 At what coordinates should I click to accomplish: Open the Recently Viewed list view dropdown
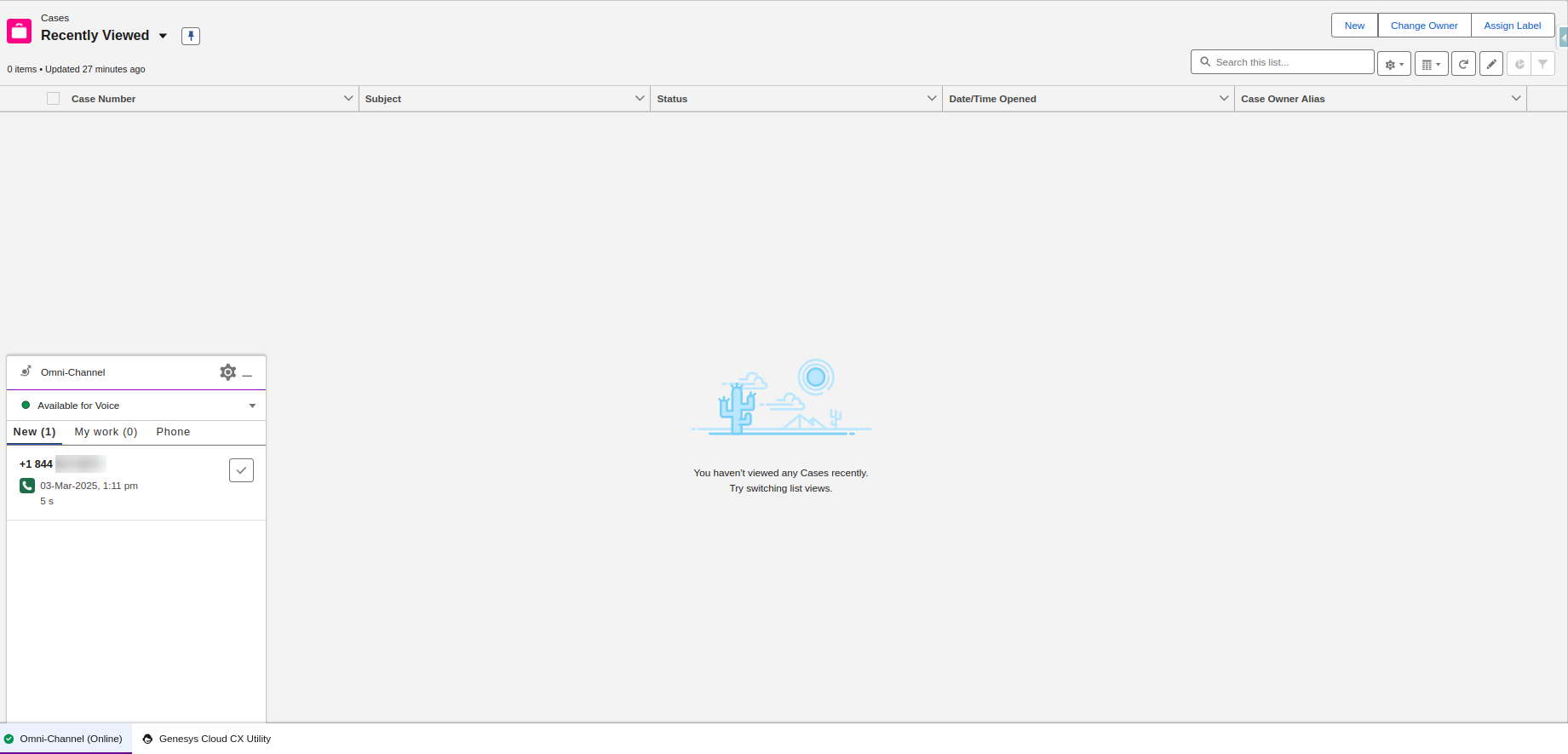(x=163, y=36)
